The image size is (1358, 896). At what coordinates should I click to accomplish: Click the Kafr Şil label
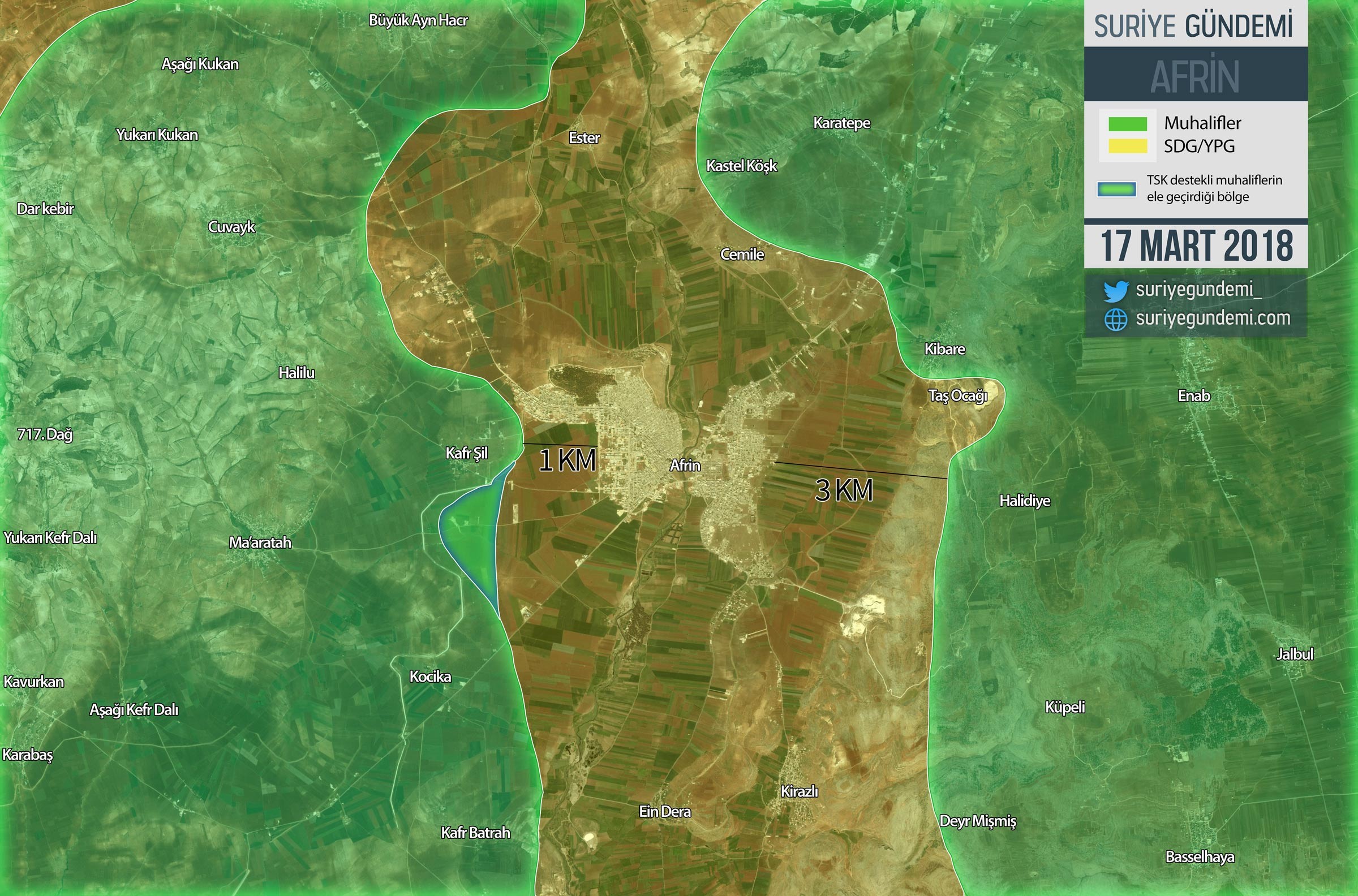point(466,454)
